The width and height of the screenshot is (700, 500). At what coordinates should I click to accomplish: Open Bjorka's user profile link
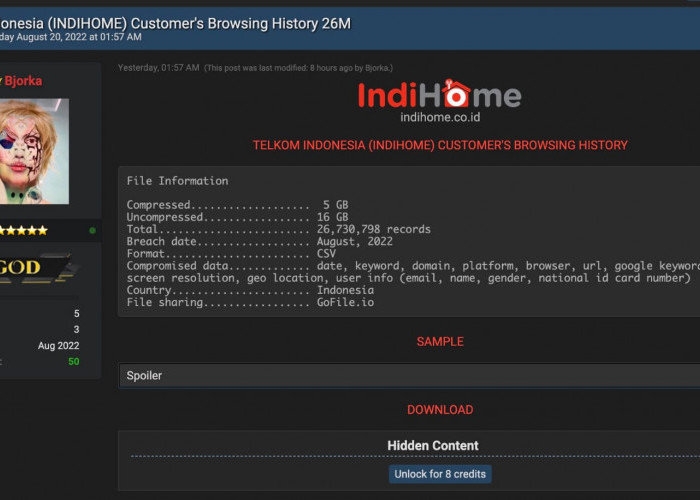click(23, 81)
